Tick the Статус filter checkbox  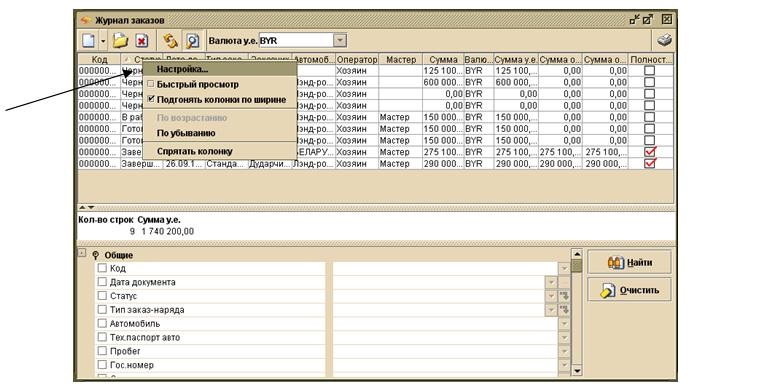point(102,296)
